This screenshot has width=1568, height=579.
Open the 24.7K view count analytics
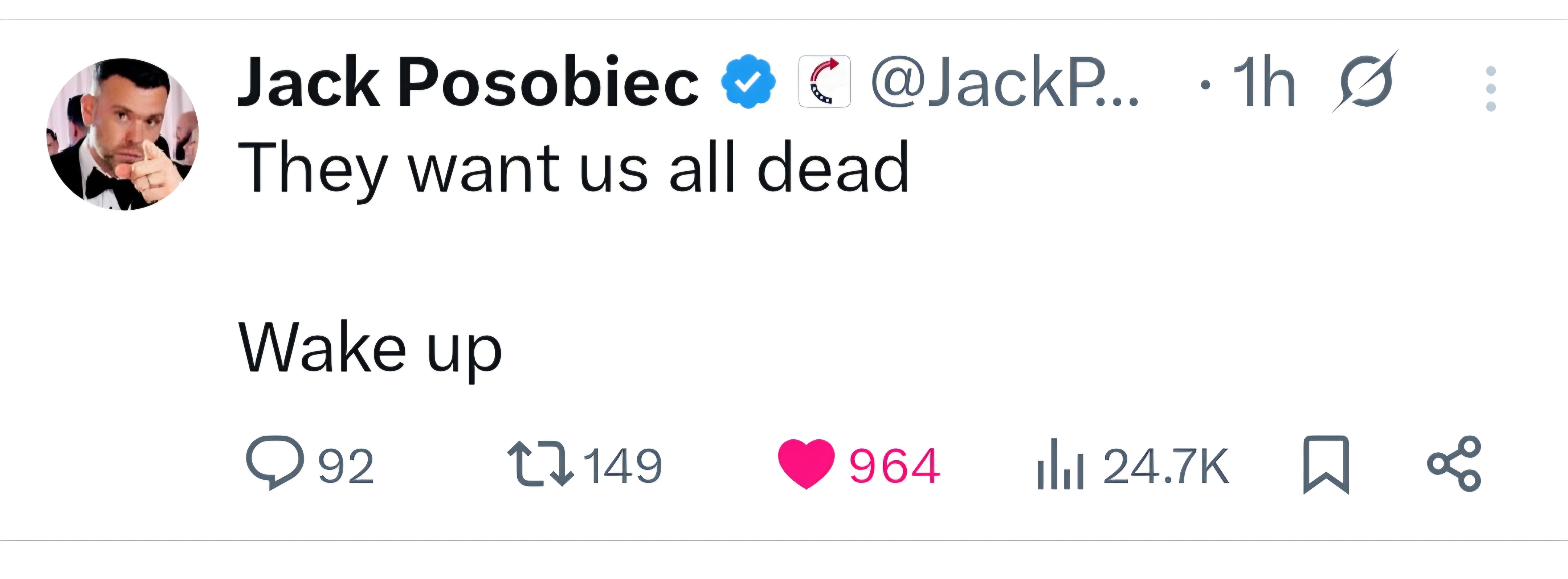click(x=1165, y=467)
